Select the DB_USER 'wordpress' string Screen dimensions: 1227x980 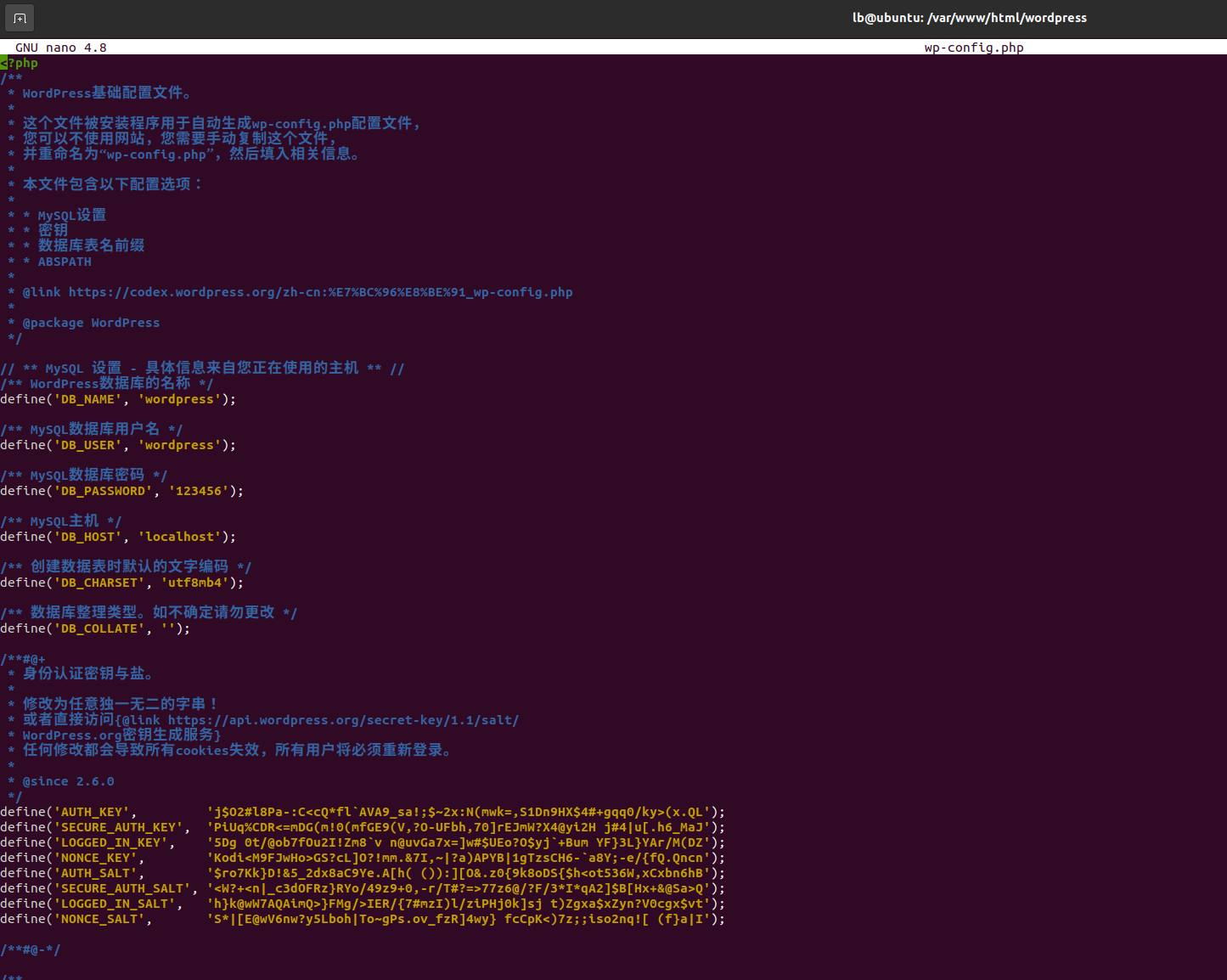click(x=179, y=445)
